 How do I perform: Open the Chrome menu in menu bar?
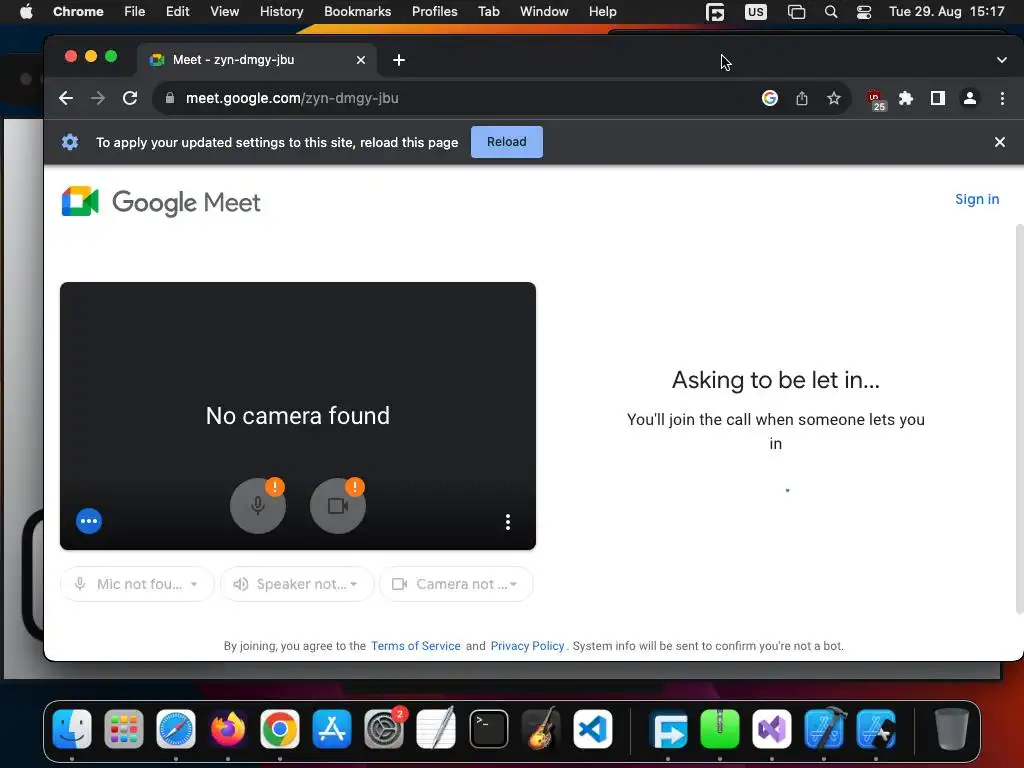tap(78, 12)
